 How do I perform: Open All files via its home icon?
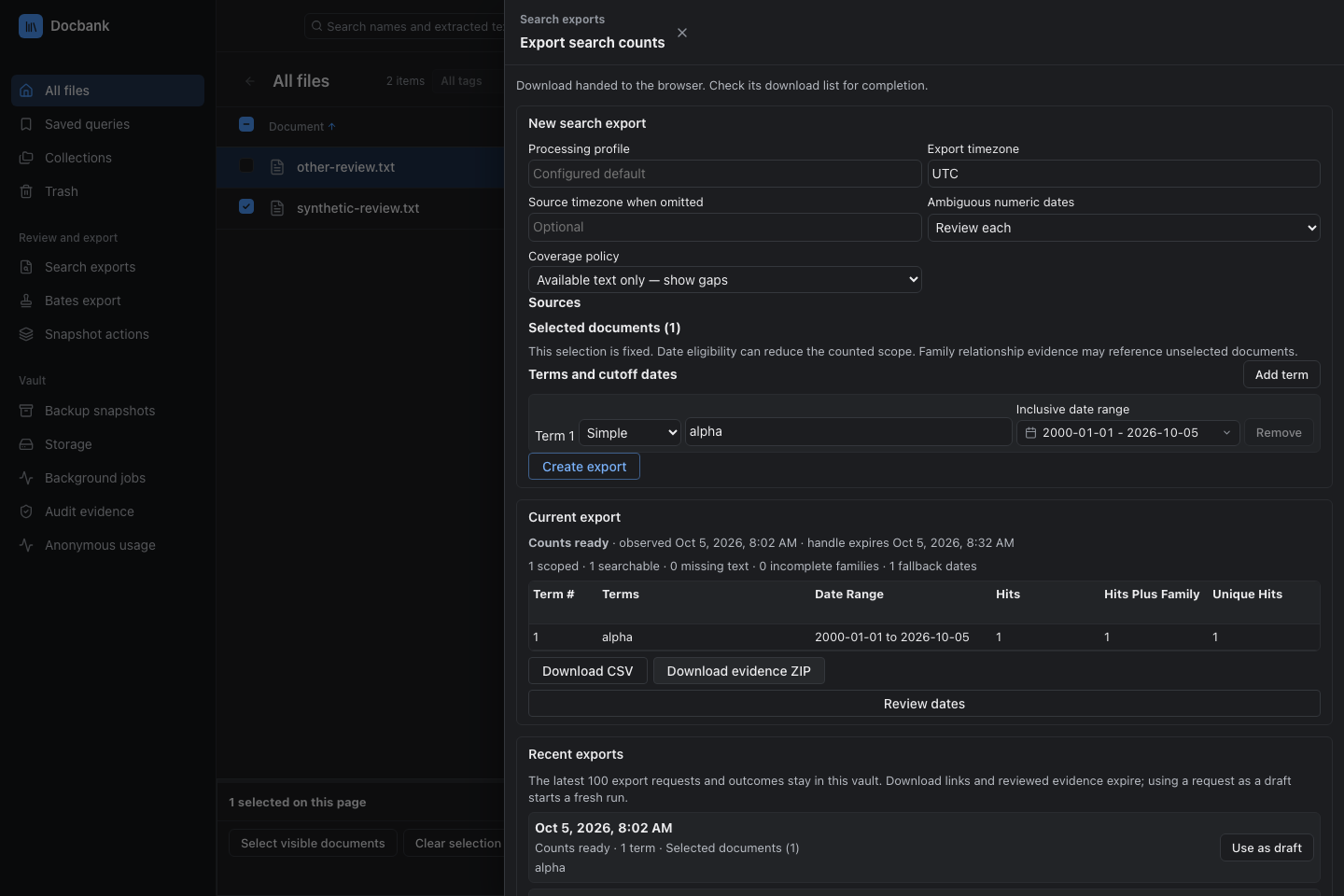click(26, 91)
